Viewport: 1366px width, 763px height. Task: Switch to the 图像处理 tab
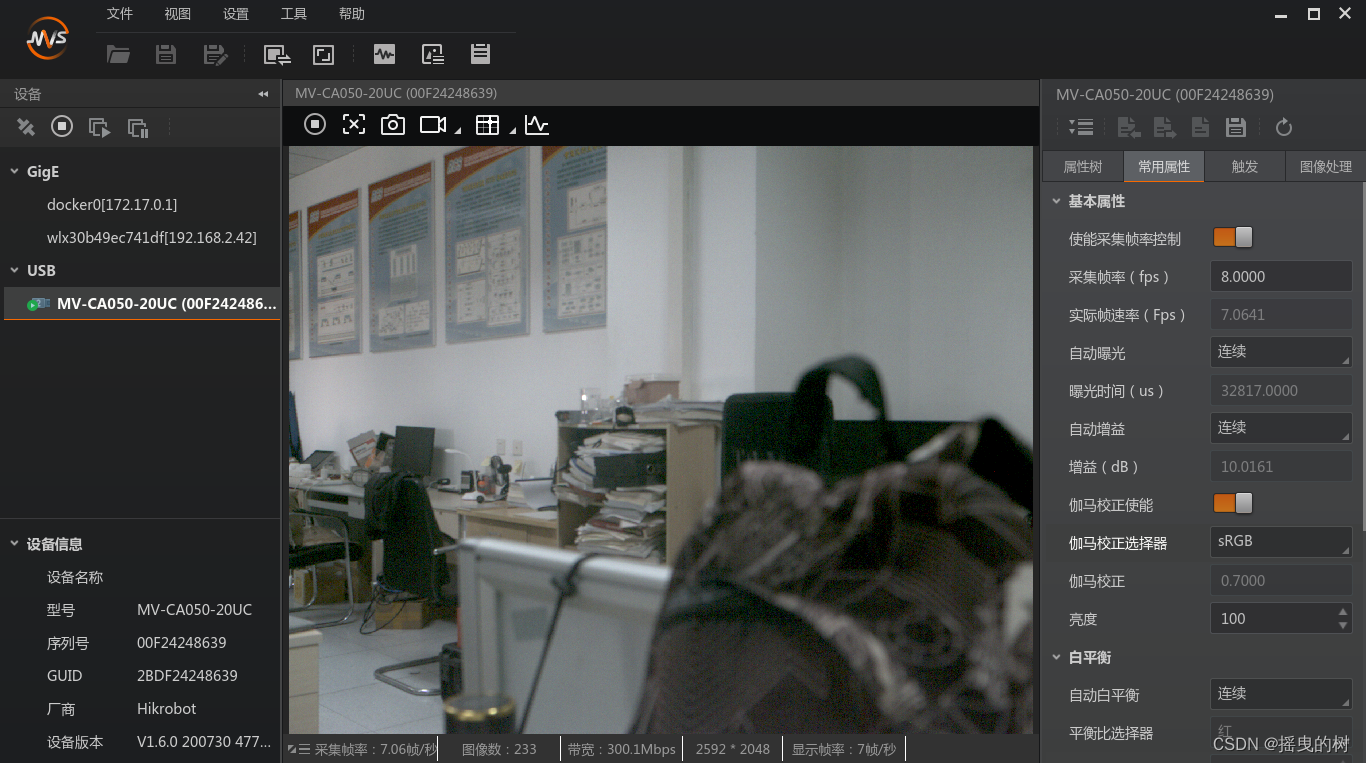pyautogui.click(x=1325, y=167)
